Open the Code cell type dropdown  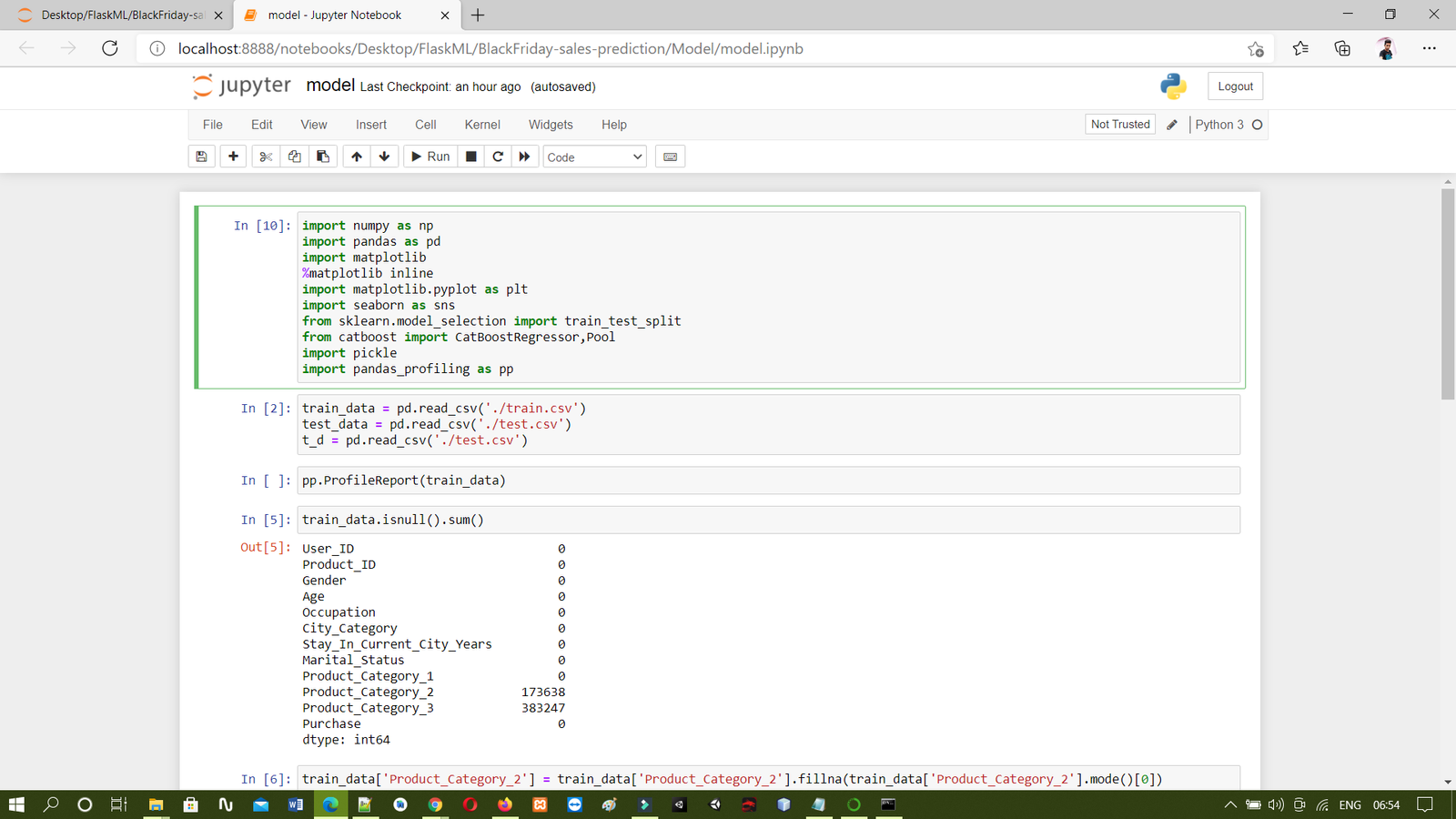594,157
